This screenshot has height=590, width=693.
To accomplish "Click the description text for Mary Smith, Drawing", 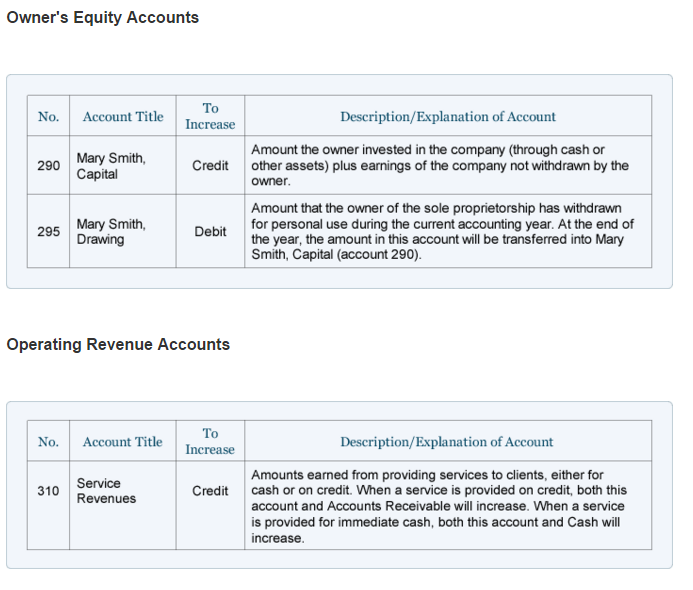I will [442, 231].
